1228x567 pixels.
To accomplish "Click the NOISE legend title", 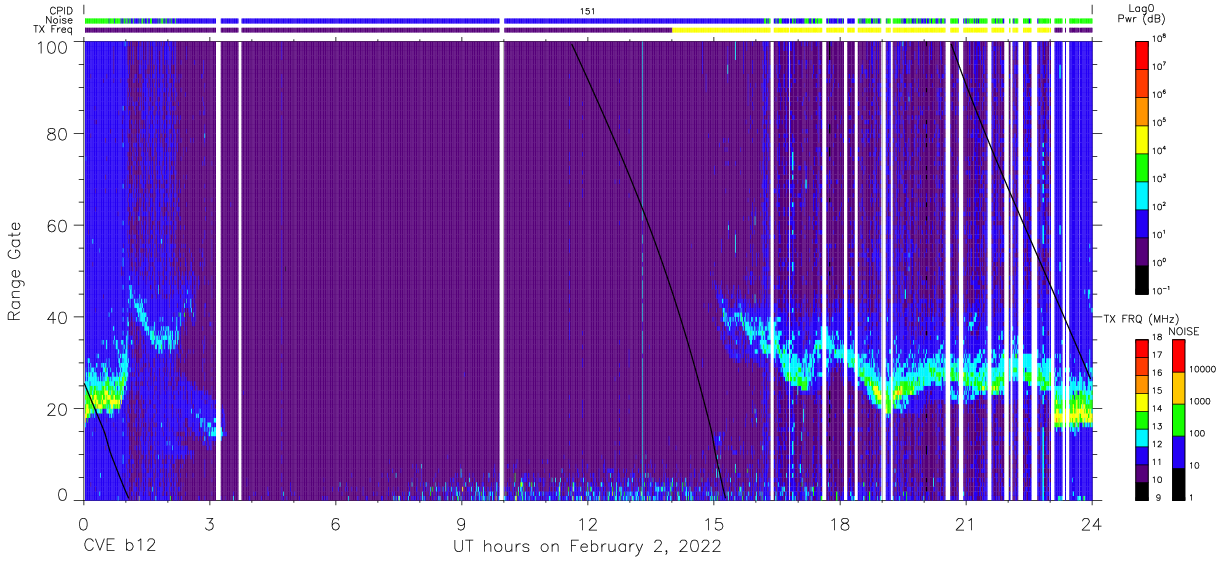I will coord(1185,330).
